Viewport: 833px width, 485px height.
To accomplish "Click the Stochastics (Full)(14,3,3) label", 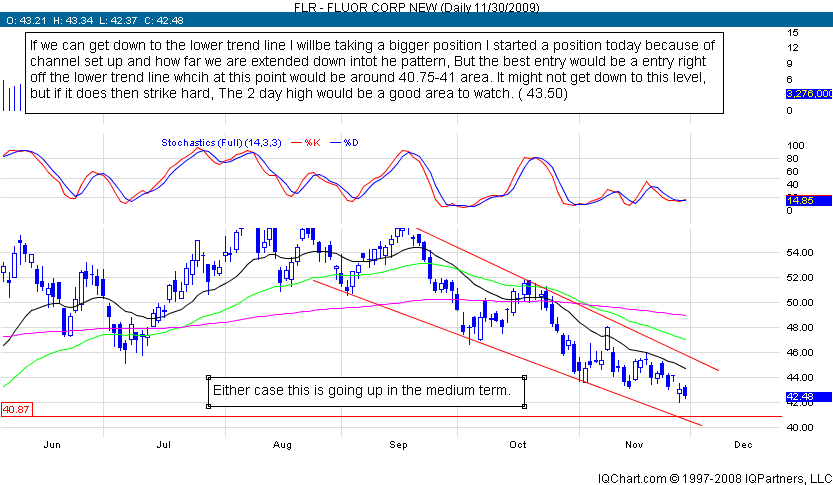I will click(221, 142).
